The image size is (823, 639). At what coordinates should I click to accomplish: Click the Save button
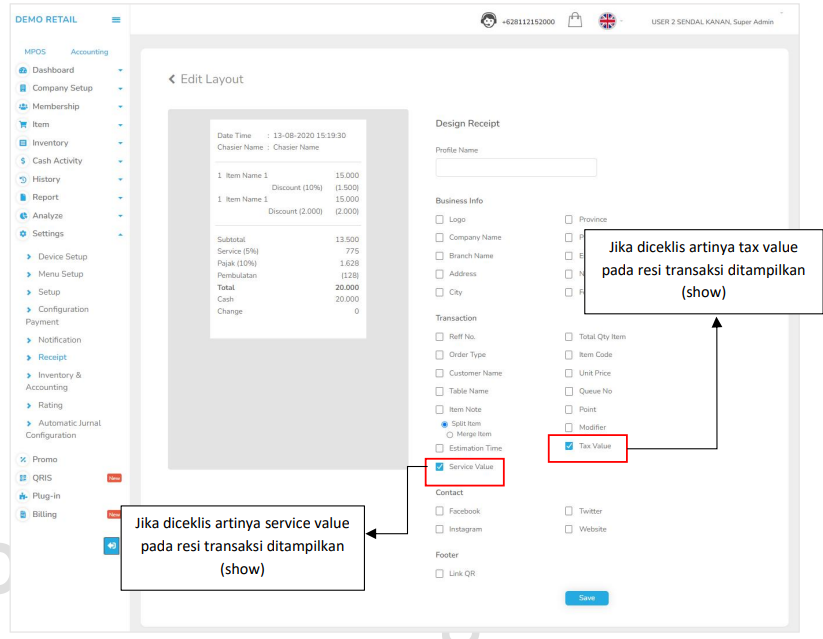click(586, 598)
